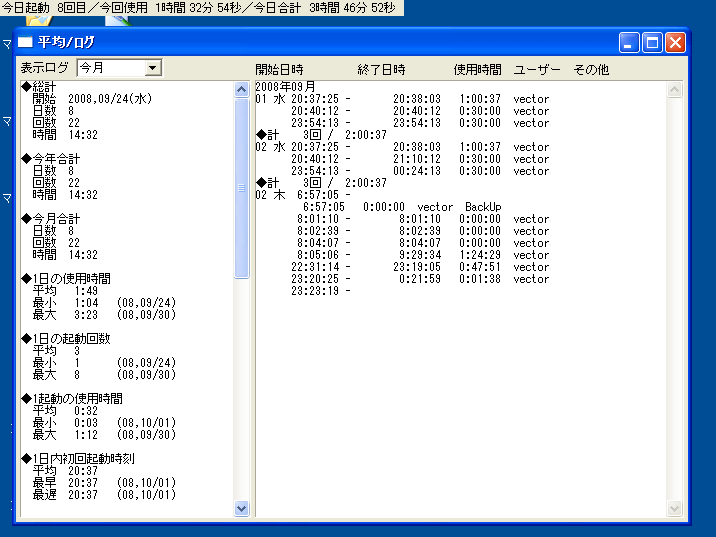Click the 終了日時 column header
716x537 pixels.
[x=381, y=69]
